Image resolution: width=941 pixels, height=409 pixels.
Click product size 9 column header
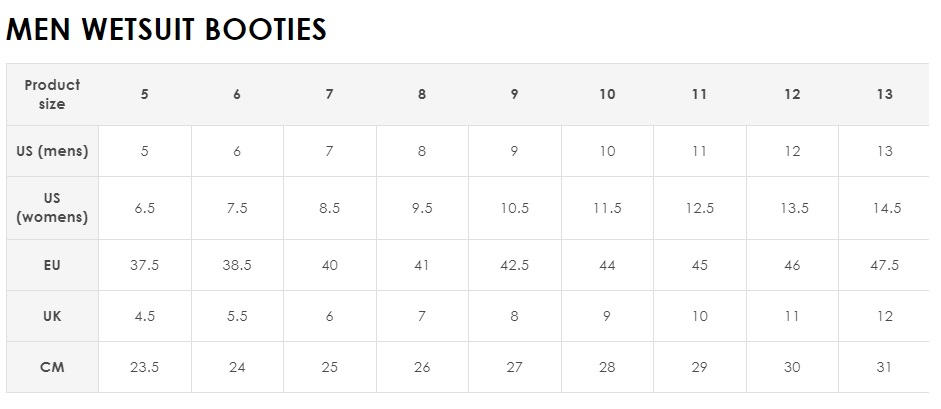[514, 94]
